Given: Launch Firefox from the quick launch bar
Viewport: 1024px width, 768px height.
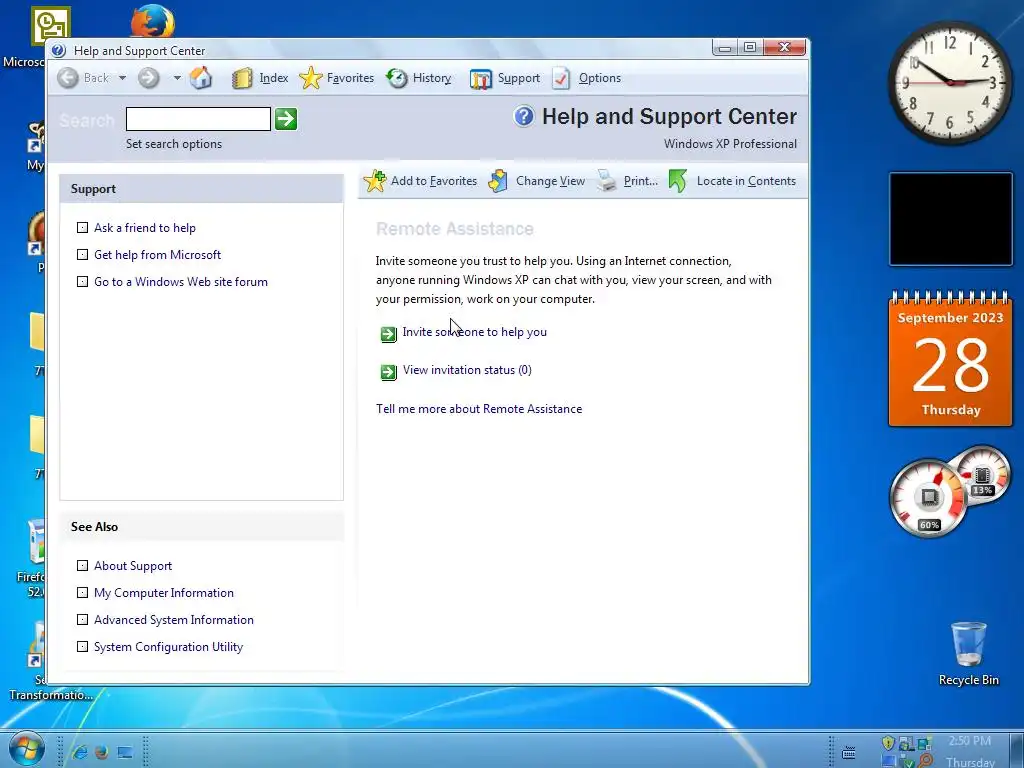Looking at the screenshot, I should (x=101, y=752).
